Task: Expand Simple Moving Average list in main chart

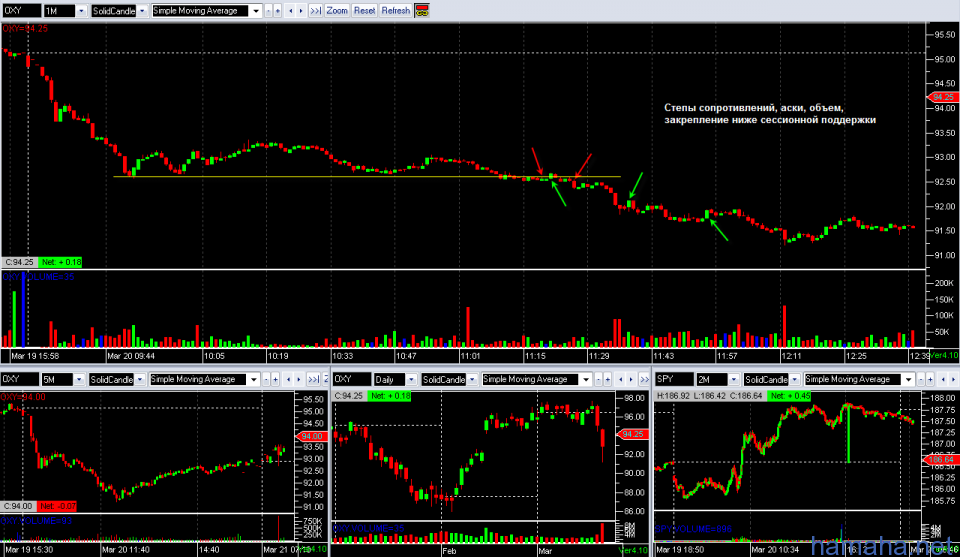Action: pos(256,11)
